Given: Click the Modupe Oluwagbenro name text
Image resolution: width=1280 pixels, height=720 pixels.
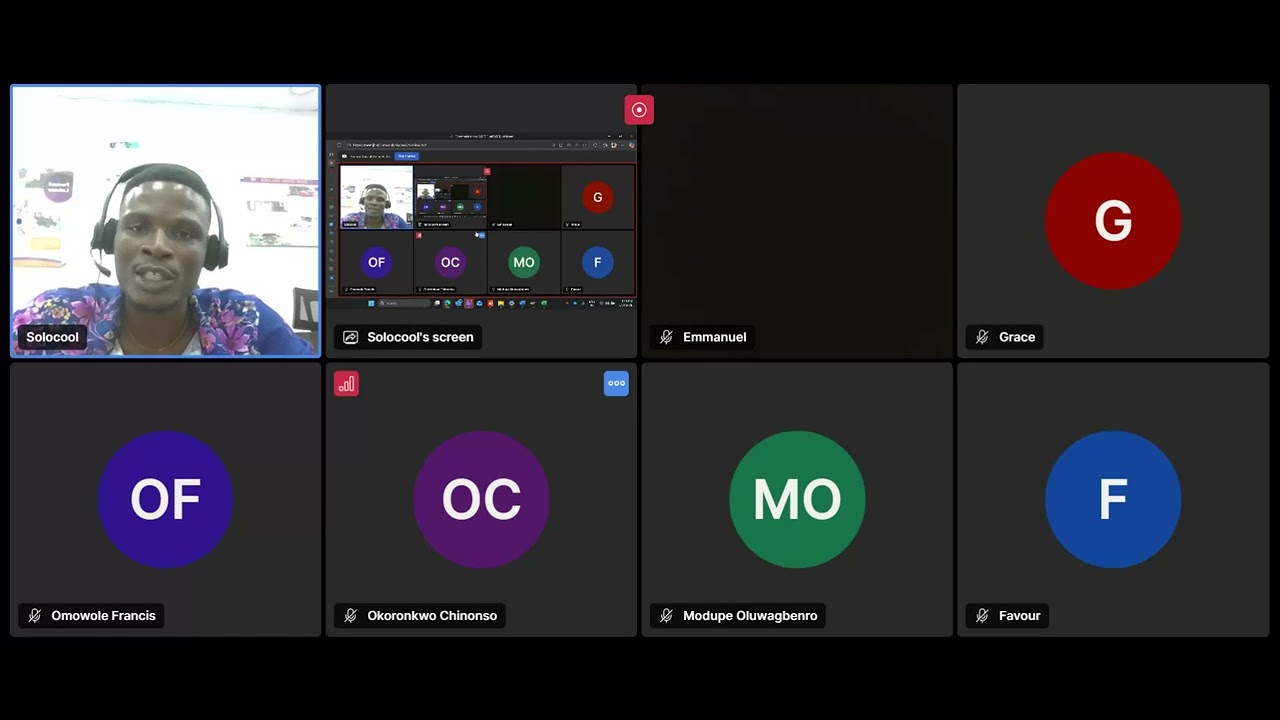Looking at the screenshot, I should pos(750,615).
